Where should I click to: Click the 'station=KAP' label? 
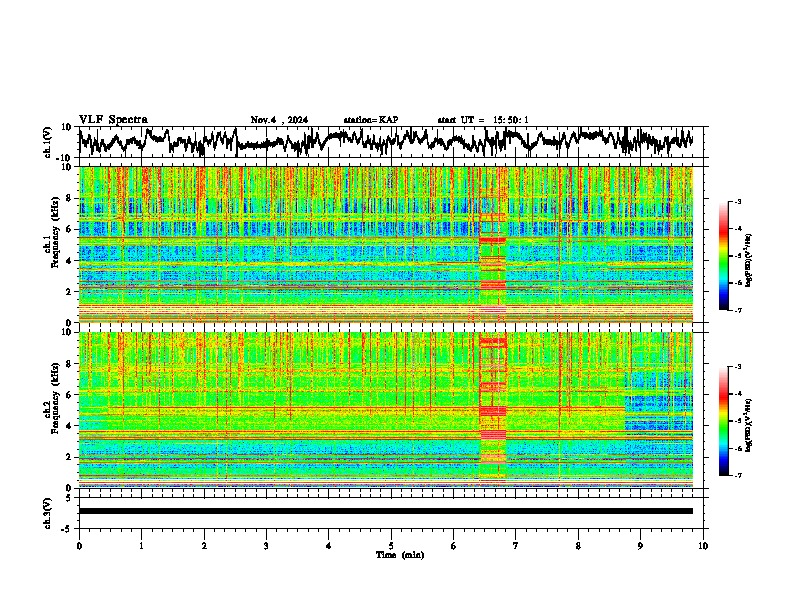click(371, 120)
